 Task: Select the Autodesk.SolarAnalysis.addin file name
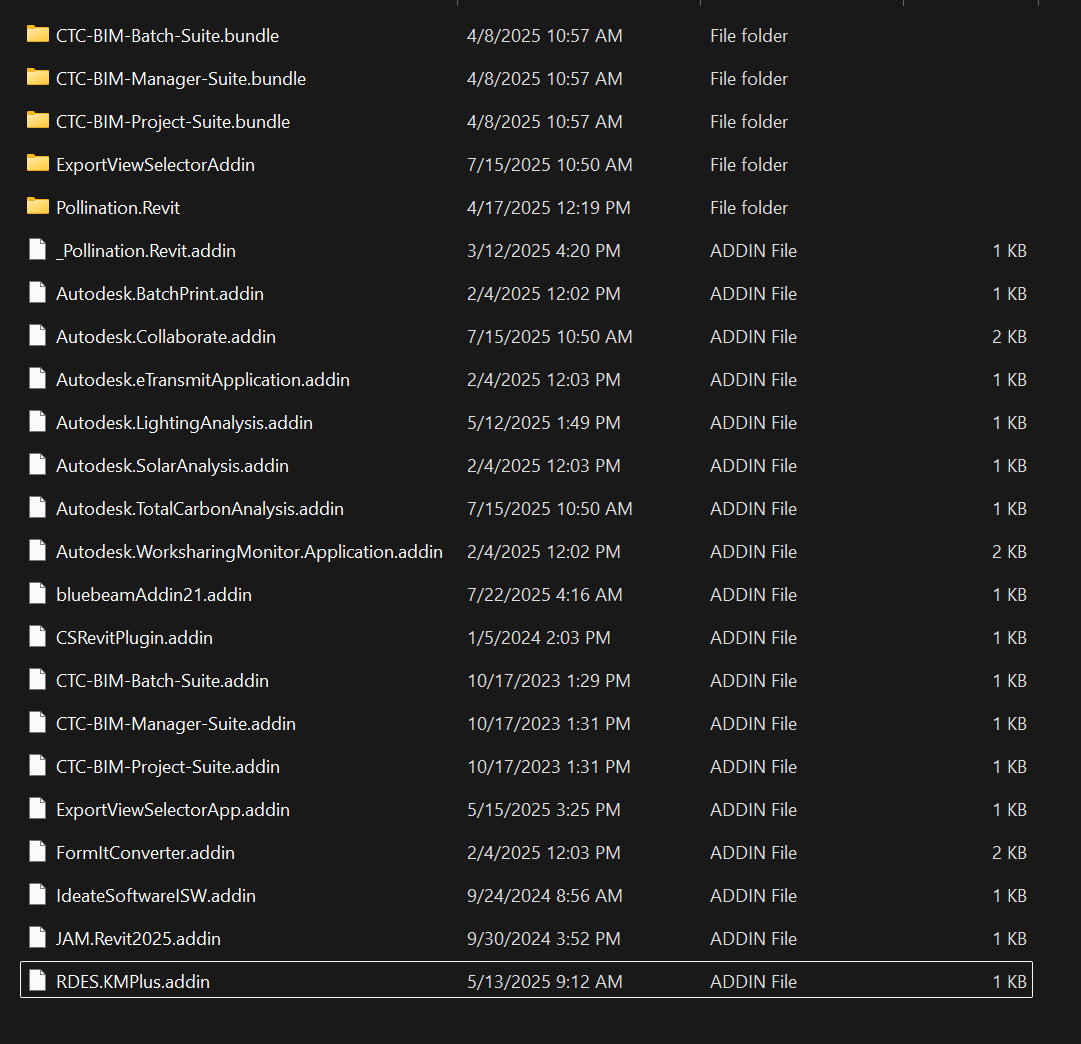[x=172, y=465]
